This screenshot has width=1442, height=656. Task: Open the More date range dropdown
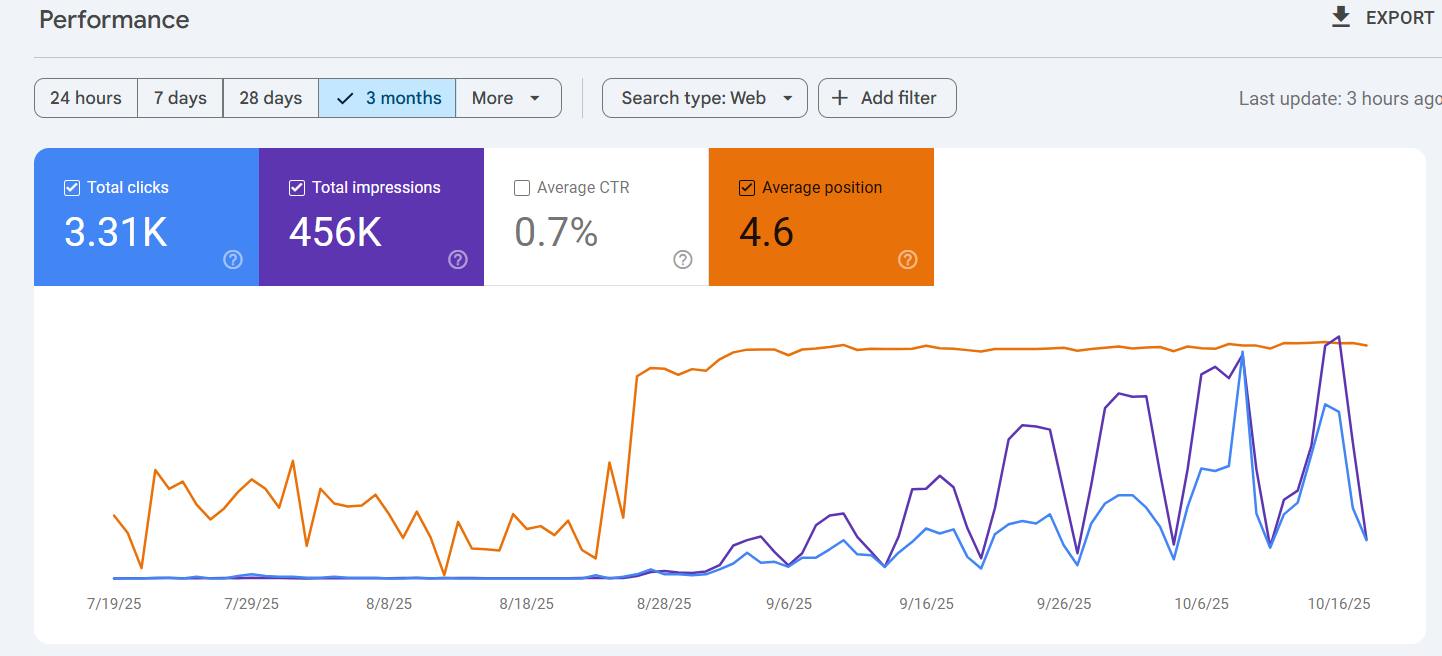(x=507, y=98)
